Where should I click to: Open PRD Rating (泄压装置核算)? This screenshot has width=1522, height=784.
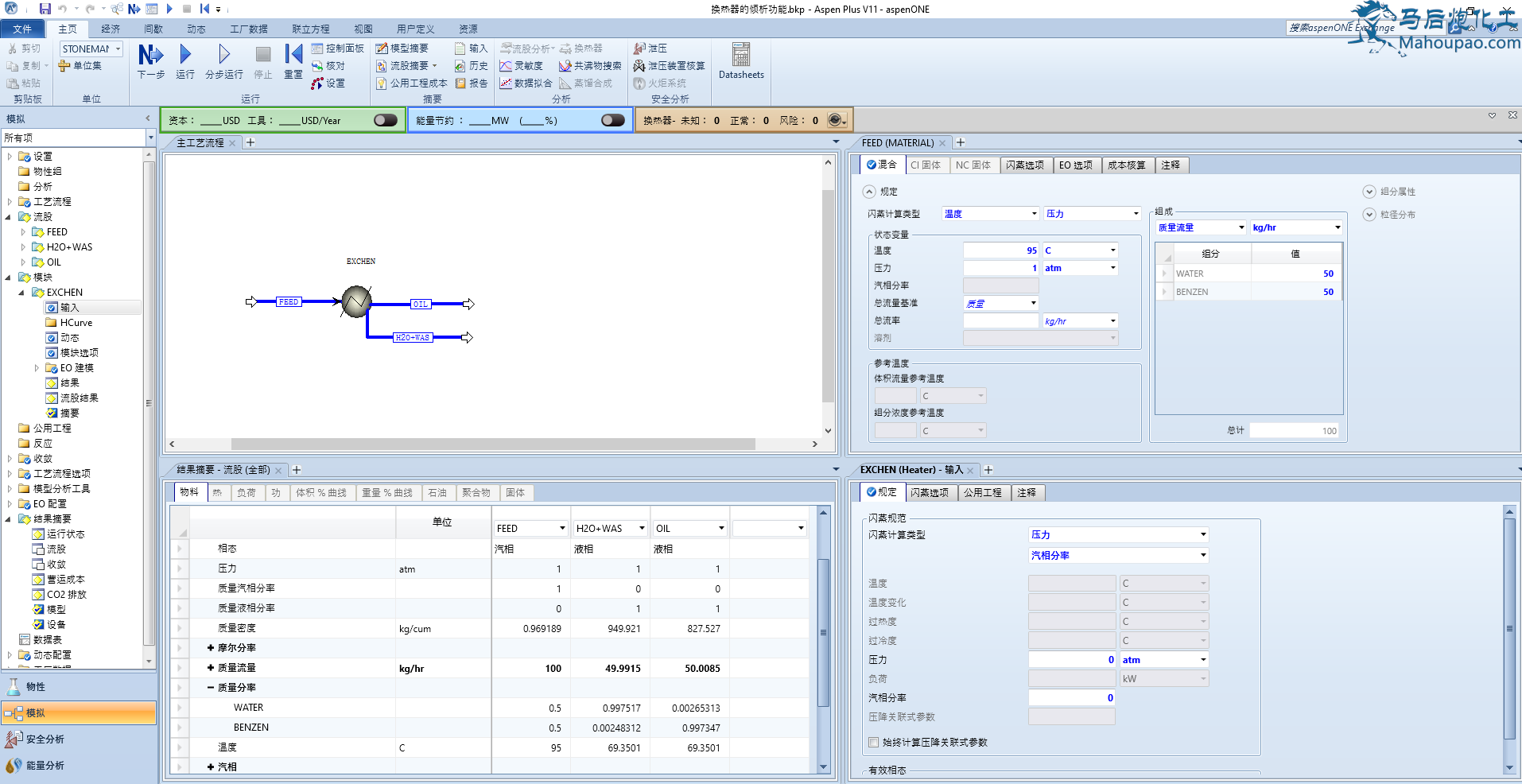[670, 66]
